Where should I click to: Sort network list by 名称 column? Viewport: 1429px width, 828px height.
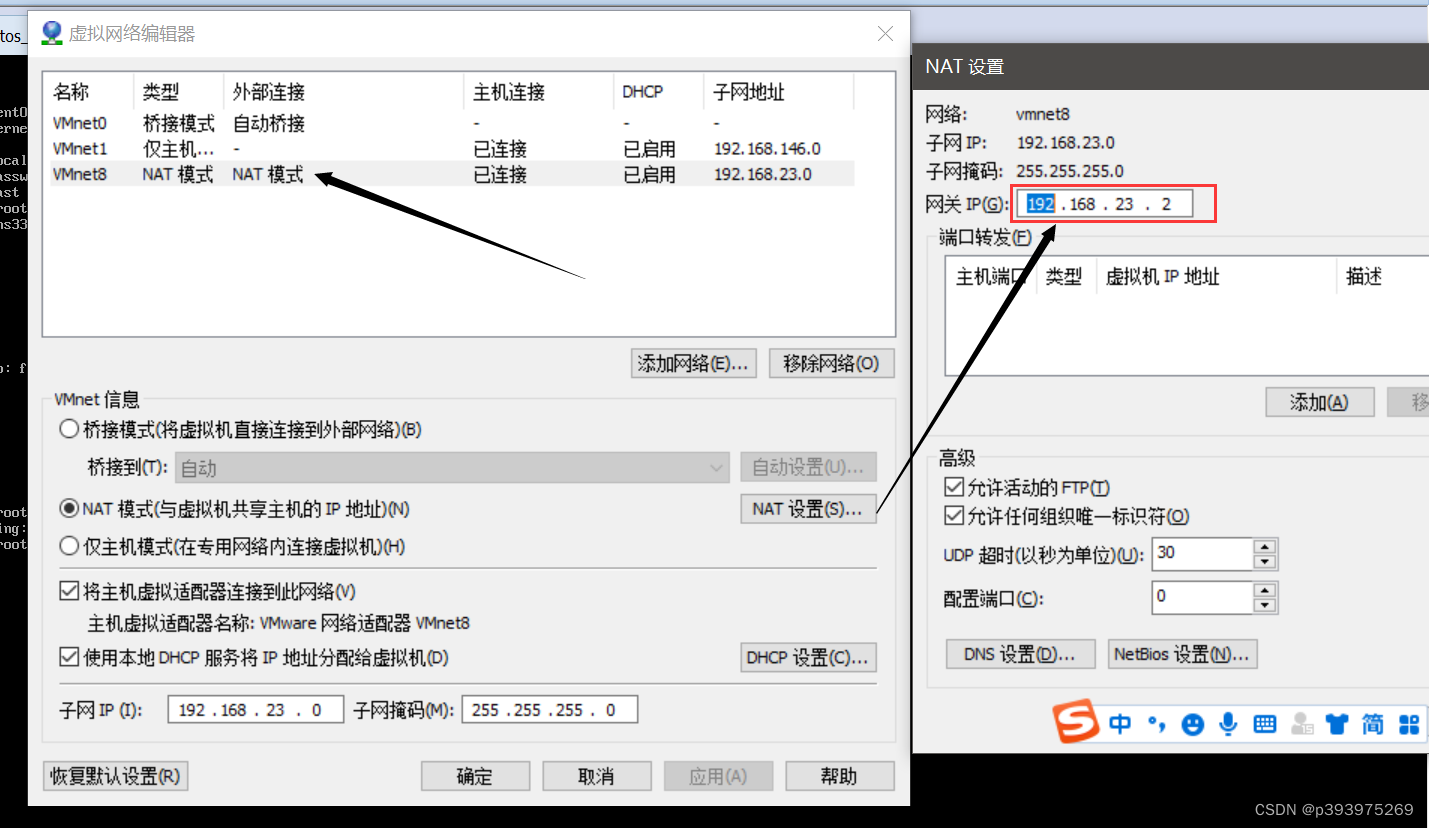[88, 92]
